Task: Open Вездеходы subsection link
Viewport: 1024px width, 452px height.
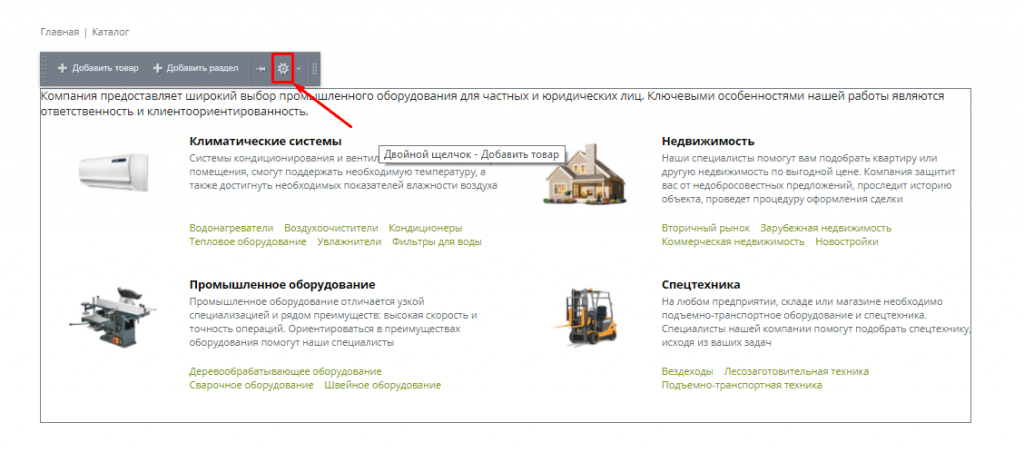Action: pos(687,371)
